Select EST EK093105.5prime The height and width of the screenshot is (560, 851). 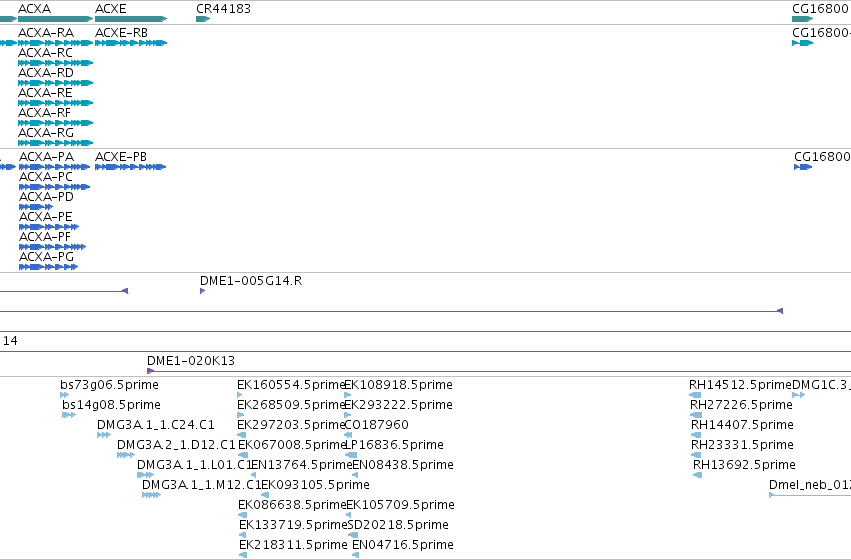point(265,495)
